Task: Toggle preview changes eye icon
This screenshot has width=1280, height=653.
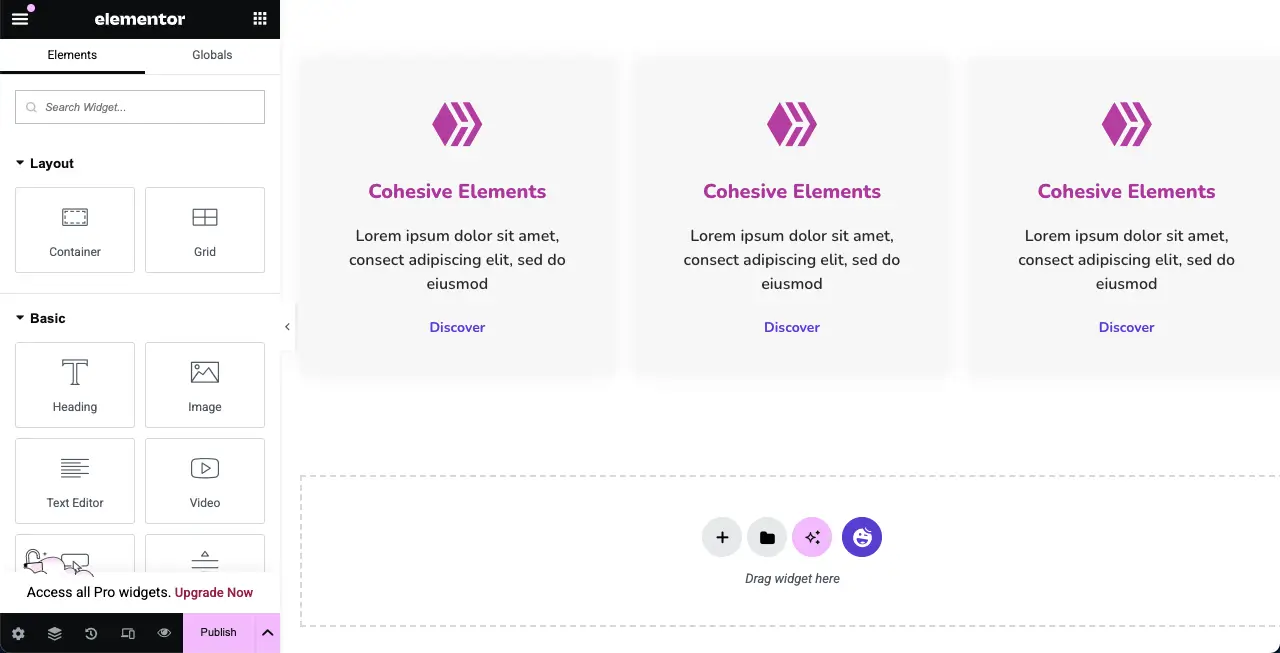Action: pos(164,633)
